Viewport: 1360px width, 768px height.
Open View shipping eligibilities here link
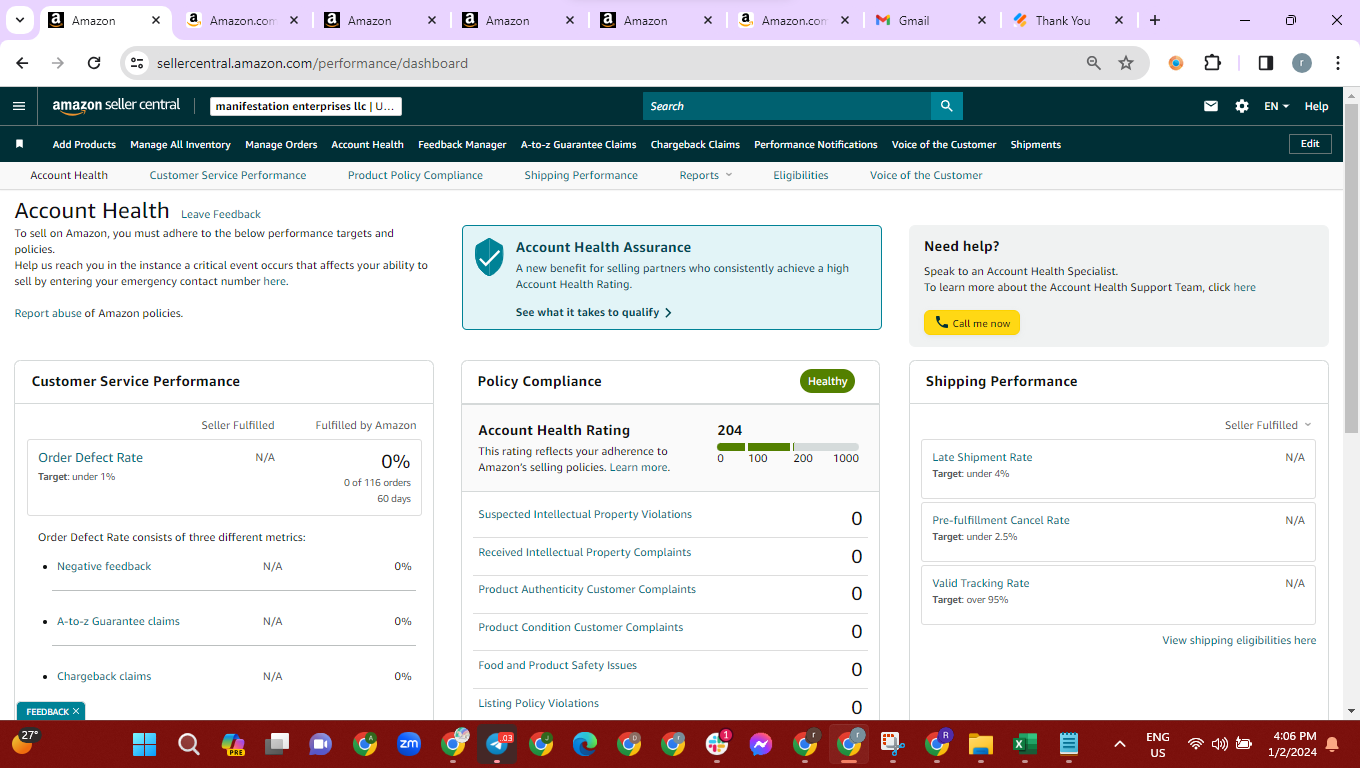[1239, 640]
